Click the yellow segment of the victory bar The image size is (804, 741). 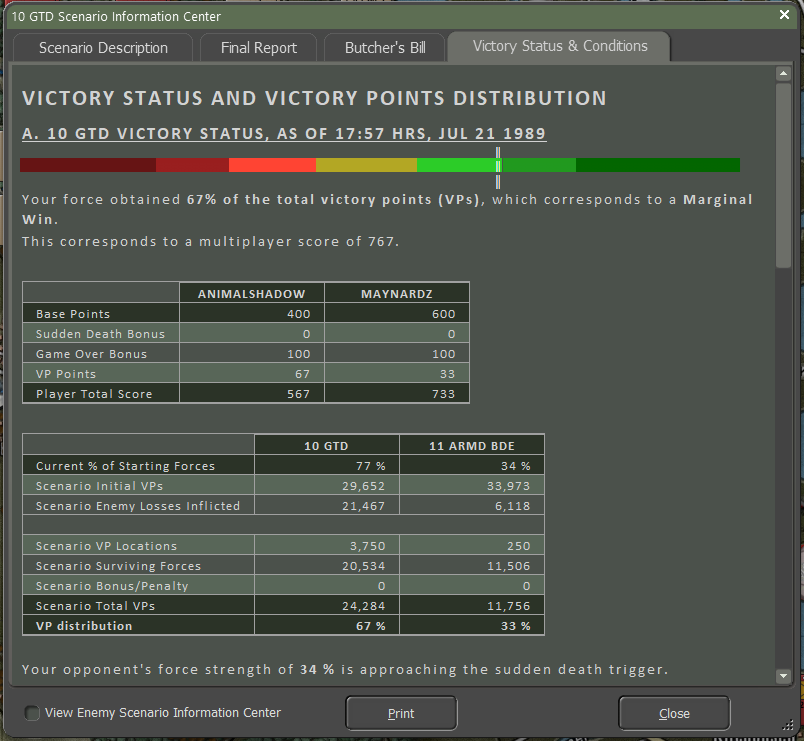click(366, 165)
